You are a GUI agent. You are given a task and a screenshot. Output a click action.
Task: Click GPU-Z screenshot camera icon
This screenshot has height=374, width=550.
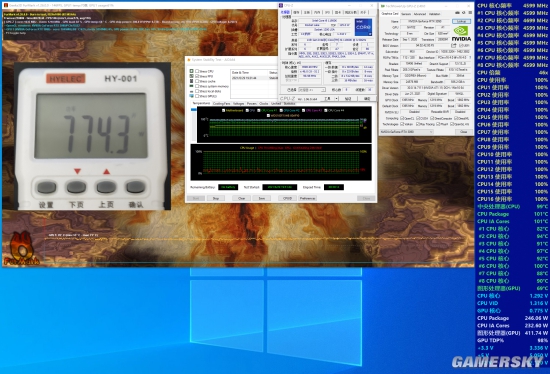click(x=457, y=13)
